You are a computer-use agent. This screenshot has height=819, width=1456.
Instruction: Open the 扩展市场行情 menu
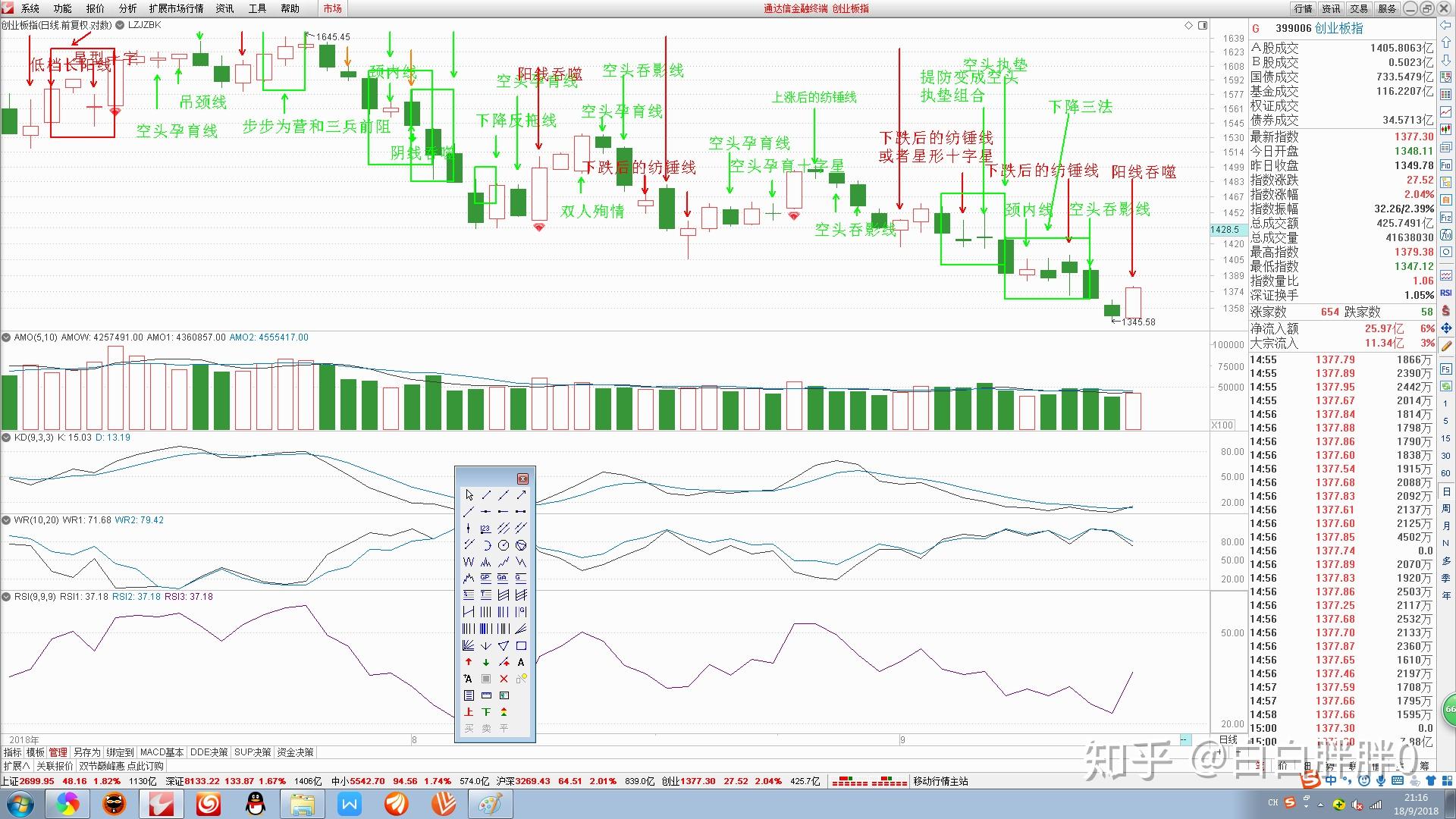(177, 8)
